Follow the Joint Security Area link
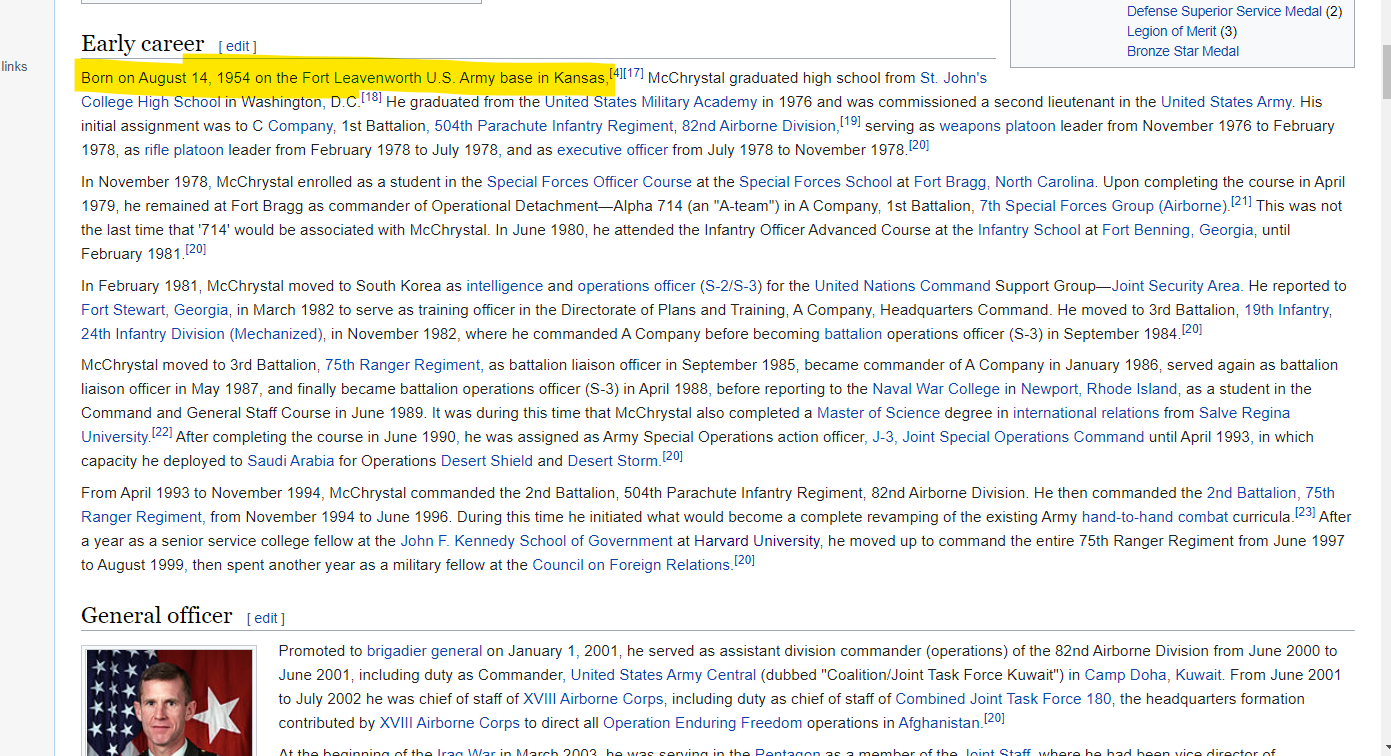 [1175, 286]
